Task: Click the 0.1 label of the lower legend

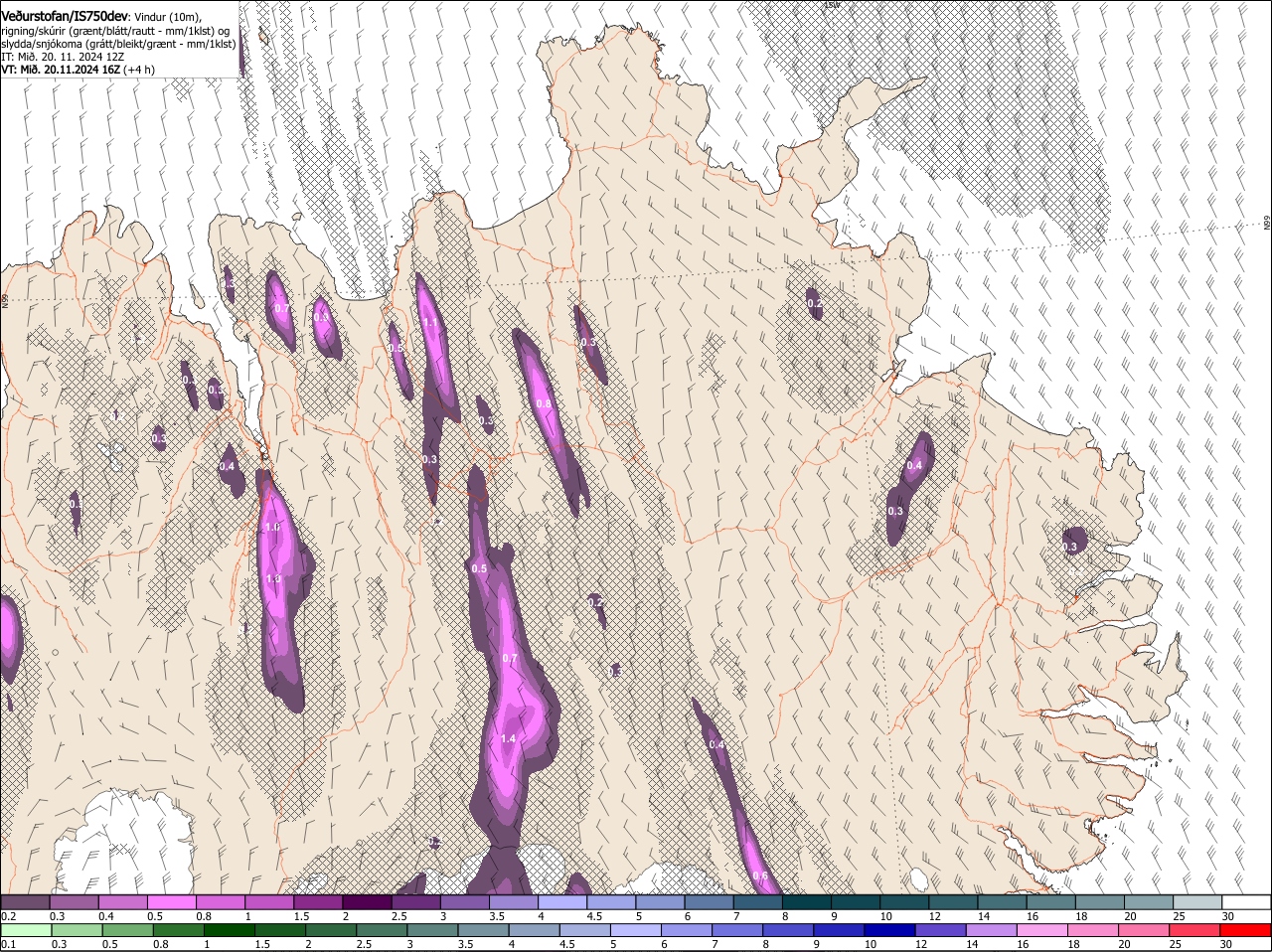Action: [8, 944]
